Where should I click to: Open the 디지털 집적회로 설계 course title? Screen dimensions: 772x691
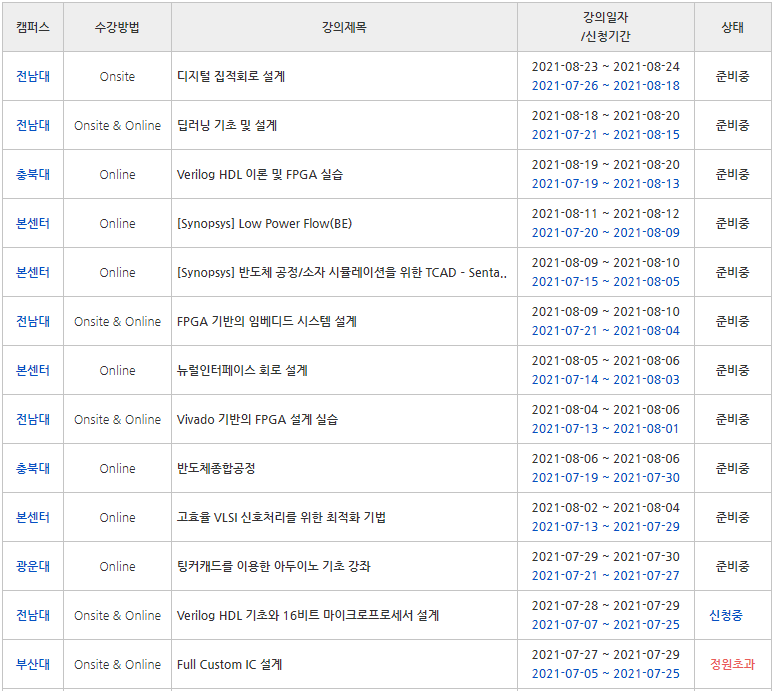(231, 76)
